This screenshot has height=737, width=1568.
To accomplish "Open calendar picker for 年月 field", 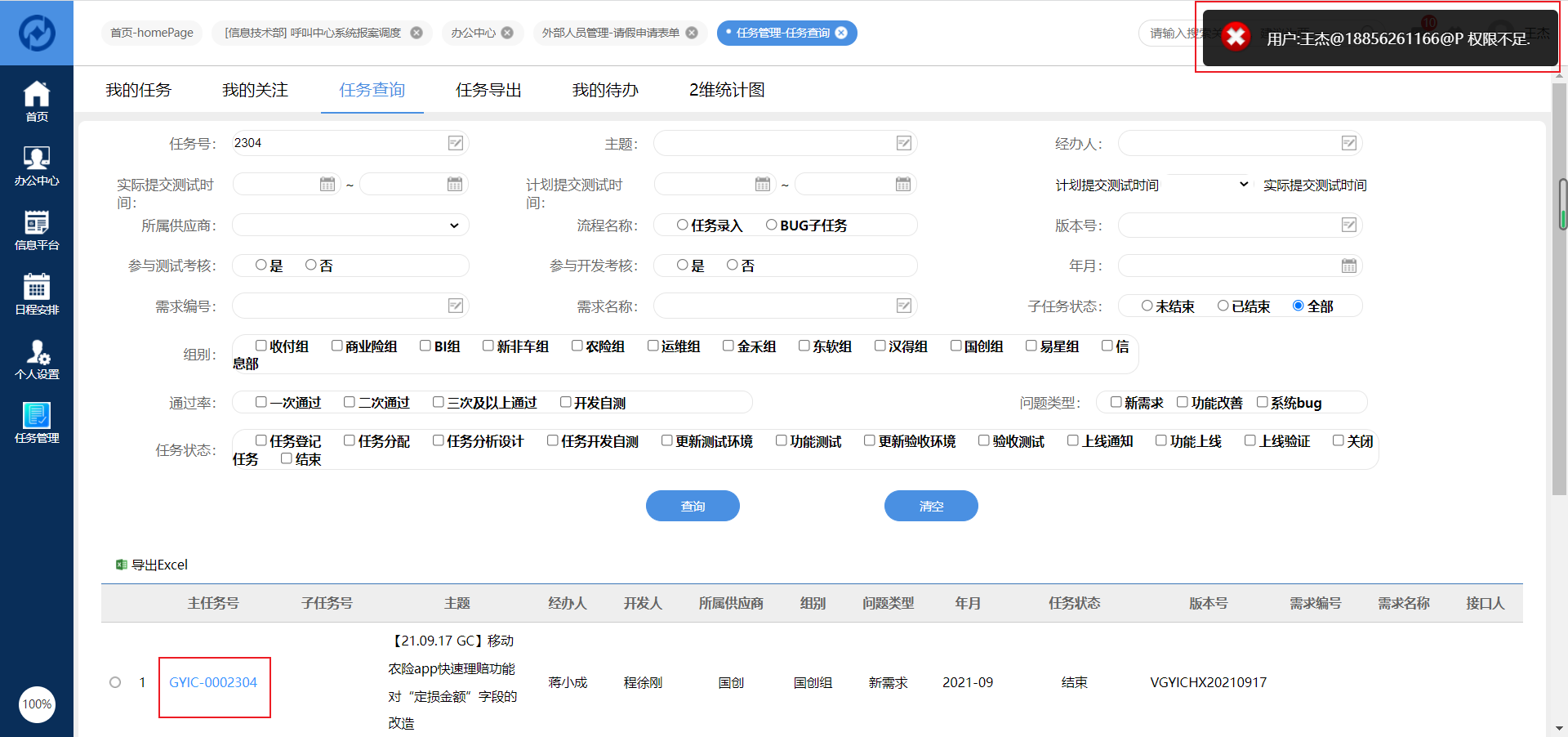I will (1348, 266).
